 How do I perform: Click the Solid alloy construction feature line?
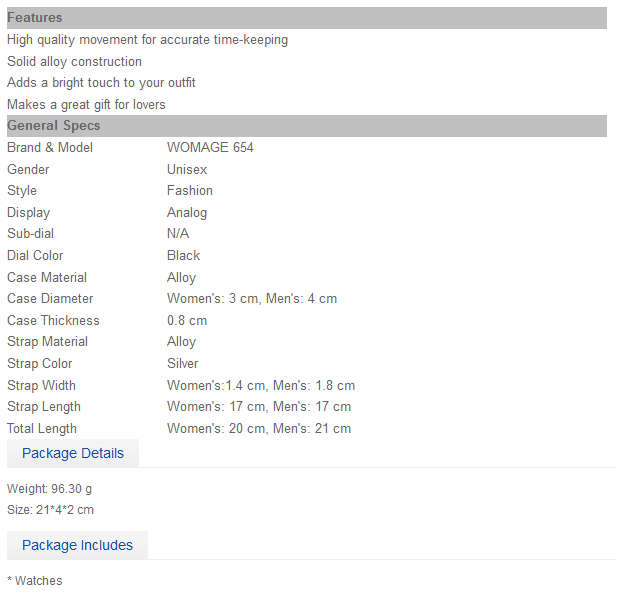[x=75, y=62]
